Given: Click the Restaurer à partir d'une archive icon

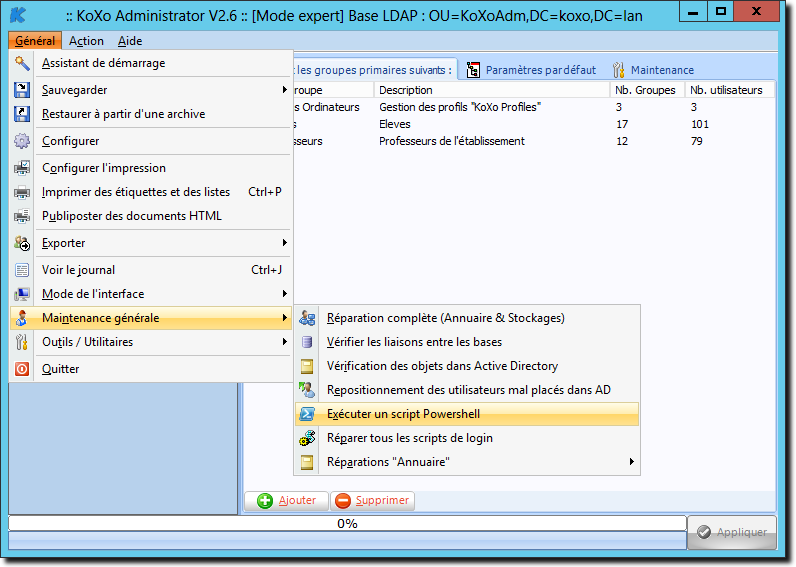Looking at the screenshot, I should coord(22,114).
